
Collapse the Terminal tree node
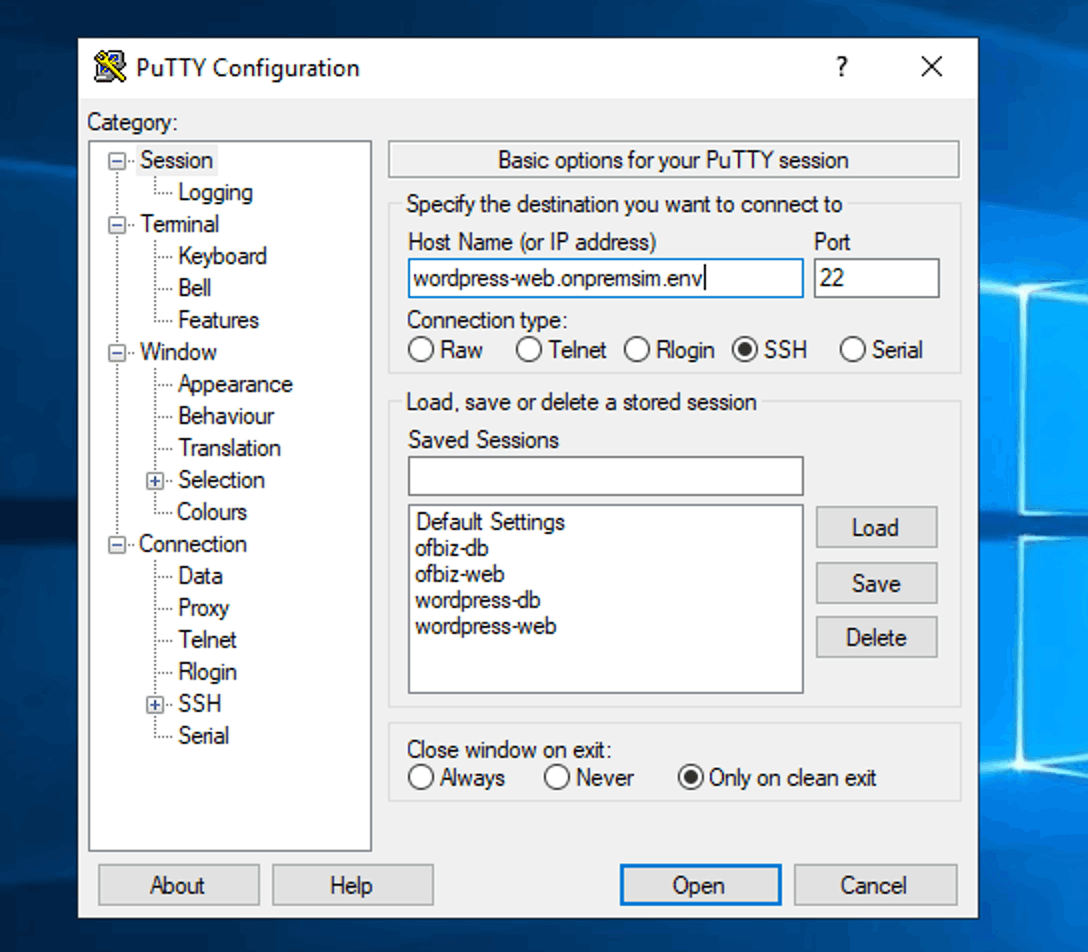pos(117,225)
